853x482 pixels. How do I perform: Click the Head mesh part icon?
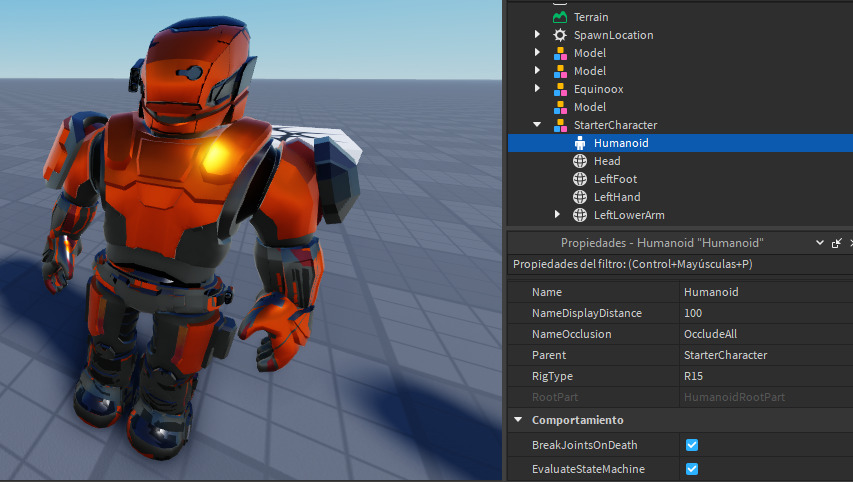click(580, 161)
